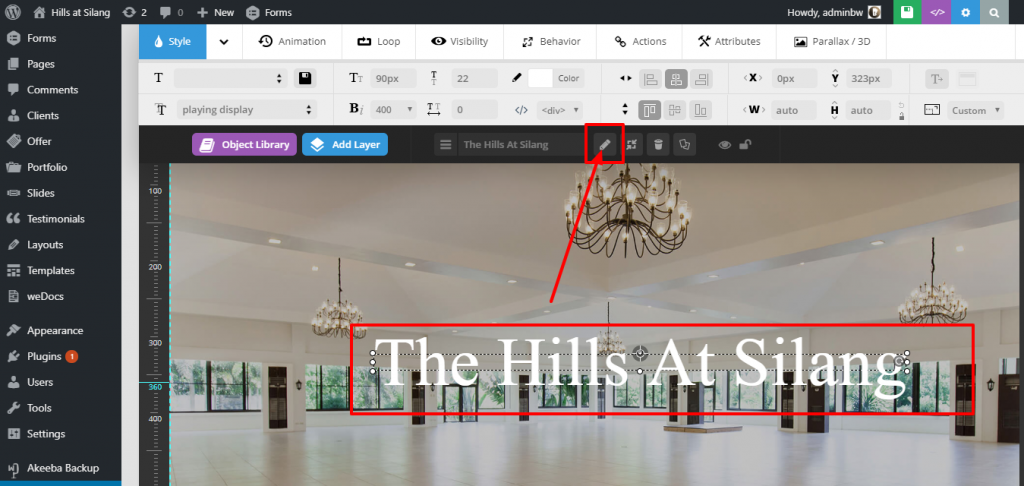
Task: Click the green save slider button
Action: click(906, 12)
